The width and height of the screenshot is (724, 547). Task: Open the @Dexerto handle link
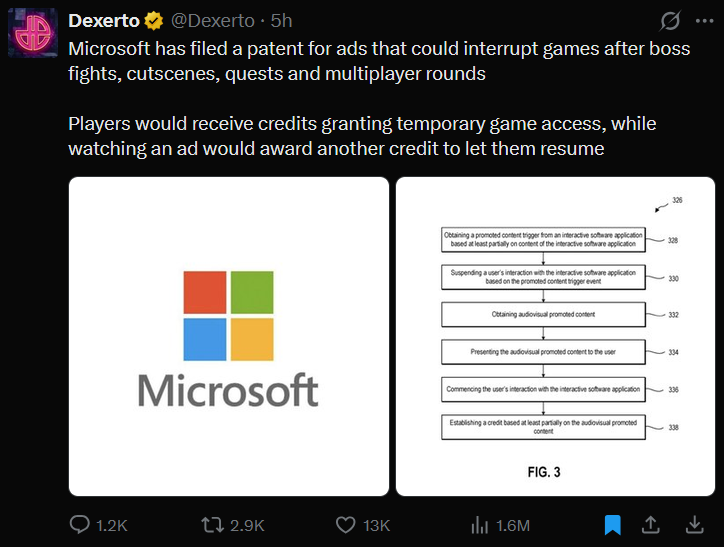click(x=212, y=21)
